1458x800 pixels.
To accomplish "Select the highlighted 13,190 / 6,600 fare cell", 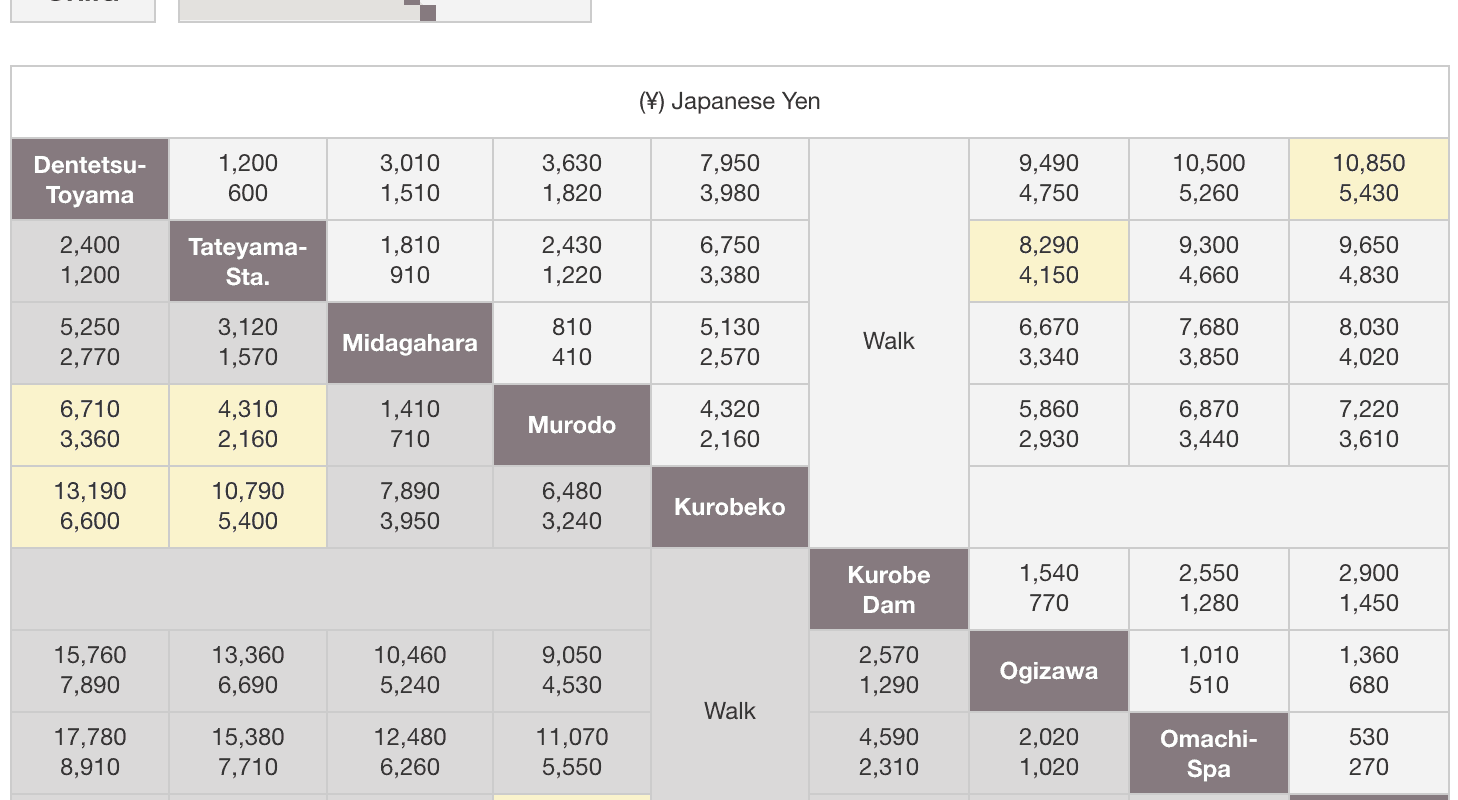I will pyautogui.click(x=90, y=507).
